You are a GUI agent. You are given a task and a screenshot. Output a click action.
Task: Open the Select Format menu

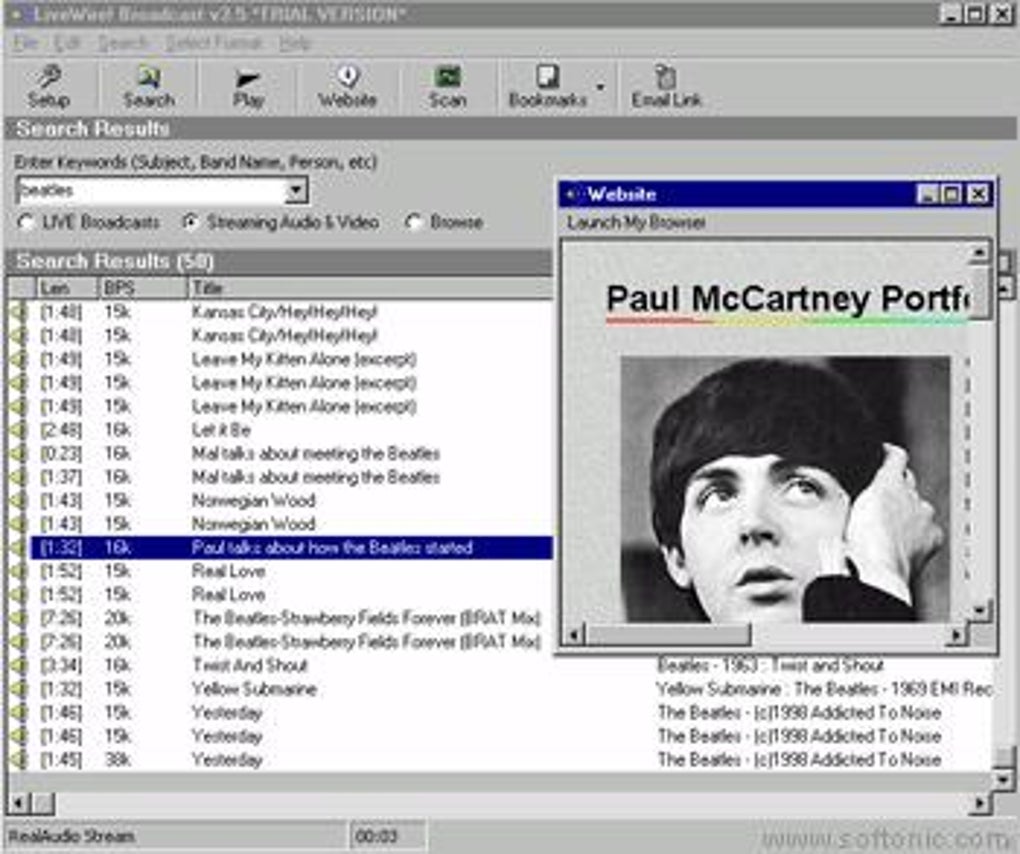[213, 43]
